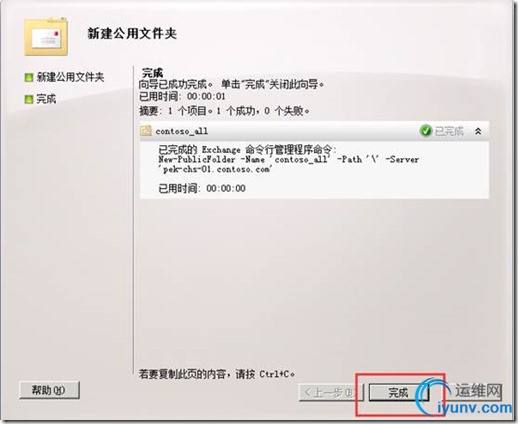The width and height of the screenshot is (518, 424).
Task: Click the green square beside 新建公用文件夹 step
Action: coord(29,78)
